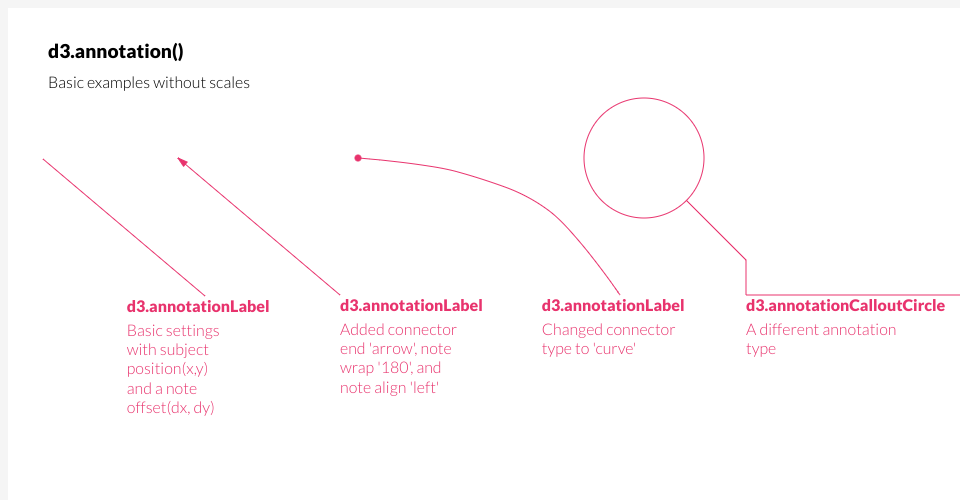Click the elbow connector below the circle

716,231
